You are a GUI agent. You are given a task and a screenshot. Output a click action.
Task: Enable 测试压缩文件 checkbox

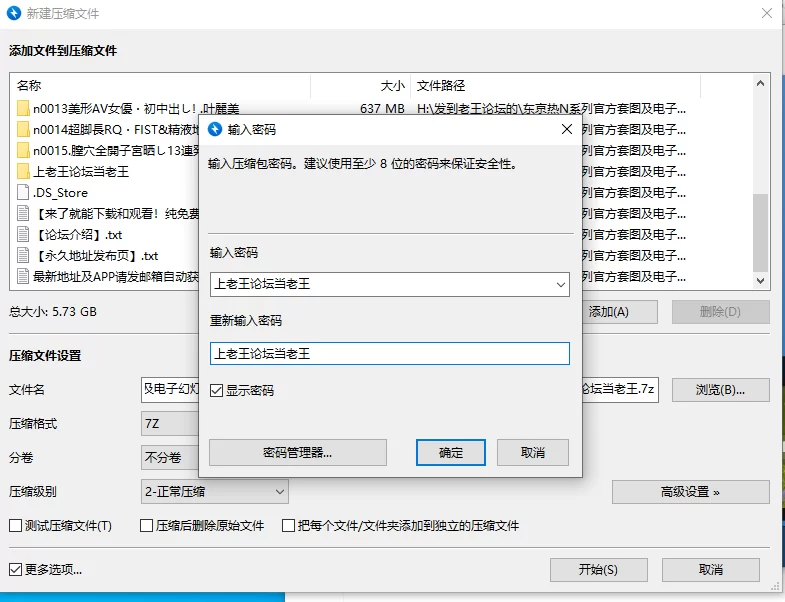(x=15, y=526)
